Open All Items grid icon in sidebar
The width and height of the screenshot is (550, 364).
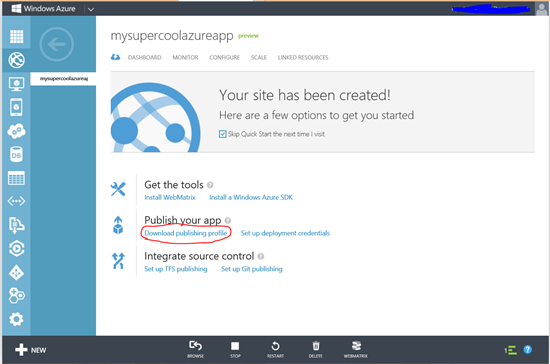pos(16,36)
